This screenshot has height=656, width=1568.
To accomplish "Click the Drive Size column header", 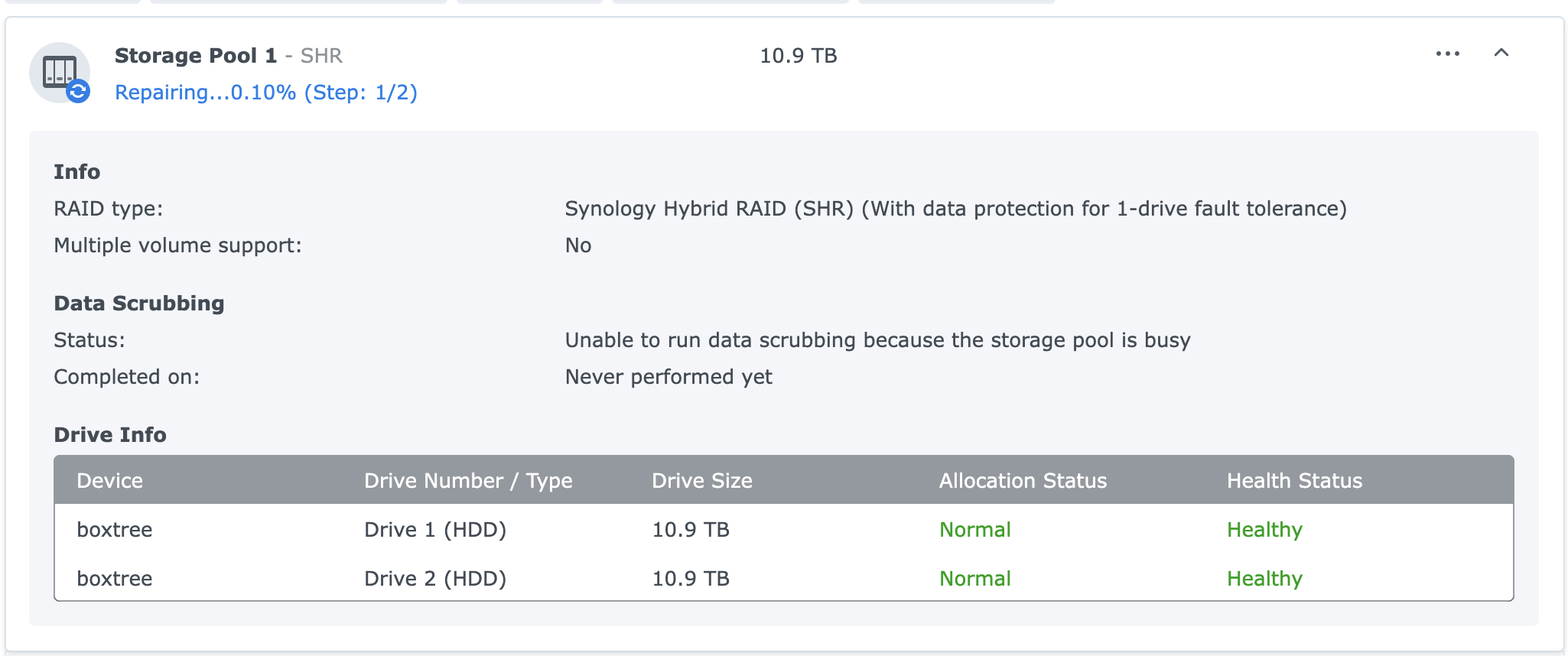I will coord(701,480).
